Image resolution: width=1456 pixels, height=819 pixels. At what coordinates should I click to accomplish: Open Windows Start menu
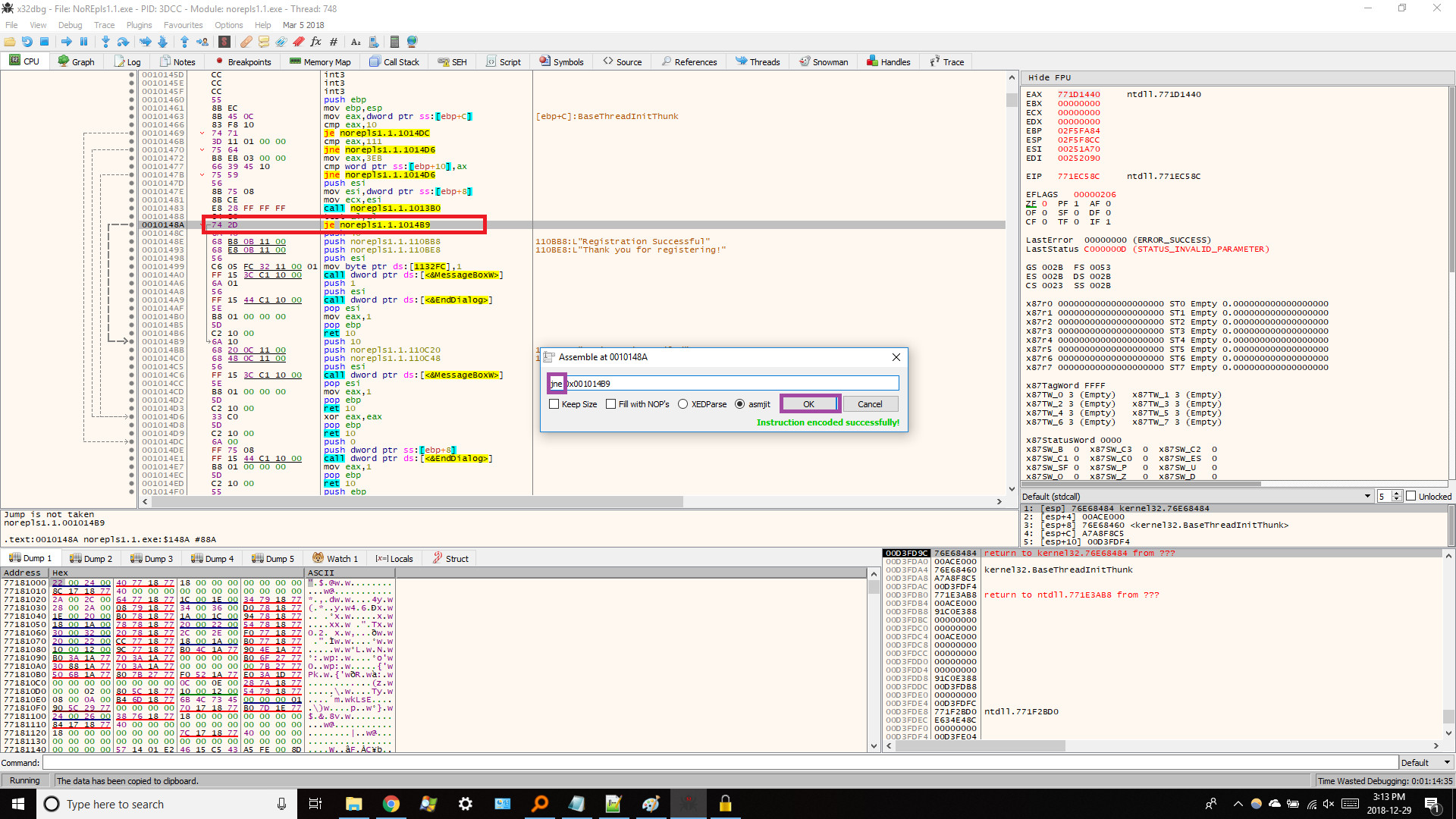(x=18, y=804)
